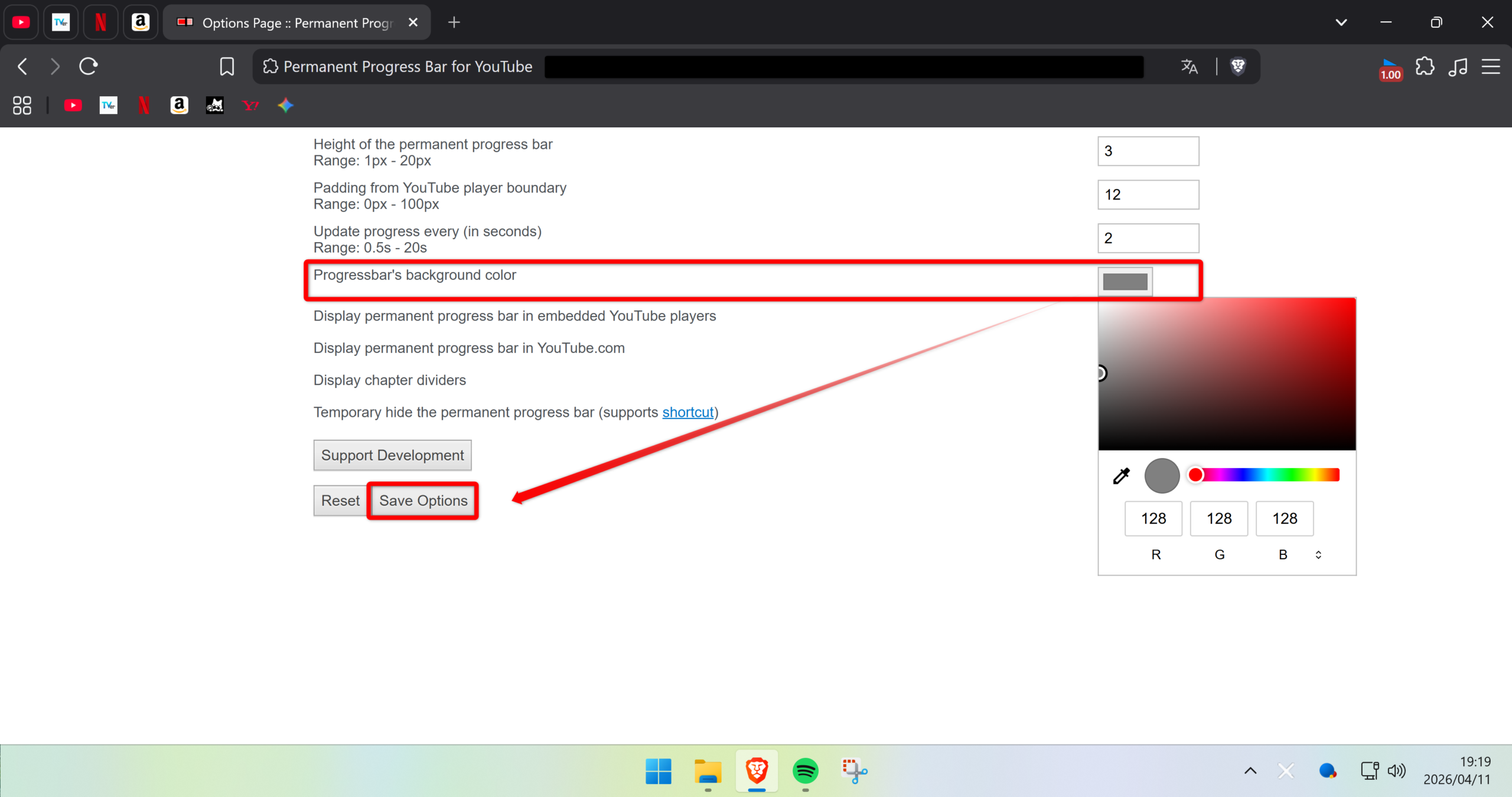Launch Spotify from the taskbar
This screenshot has width=1512, height=797.
(x=805, y=770)
